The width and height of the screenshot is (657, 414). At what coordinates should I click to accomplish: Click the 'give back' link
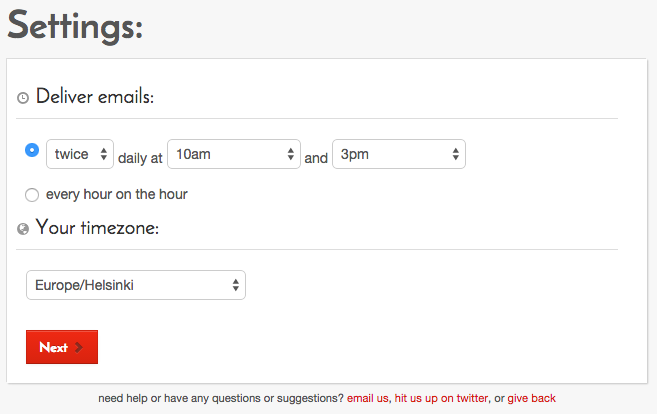click(x=531, y=398)
